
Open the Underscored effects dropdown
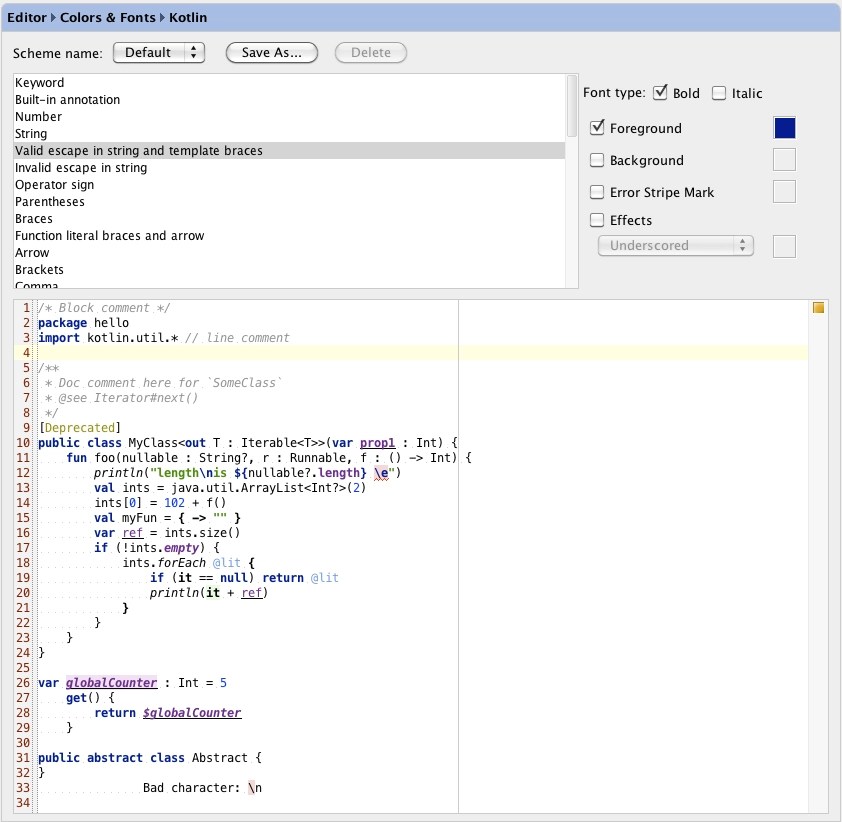click(676, 244)
